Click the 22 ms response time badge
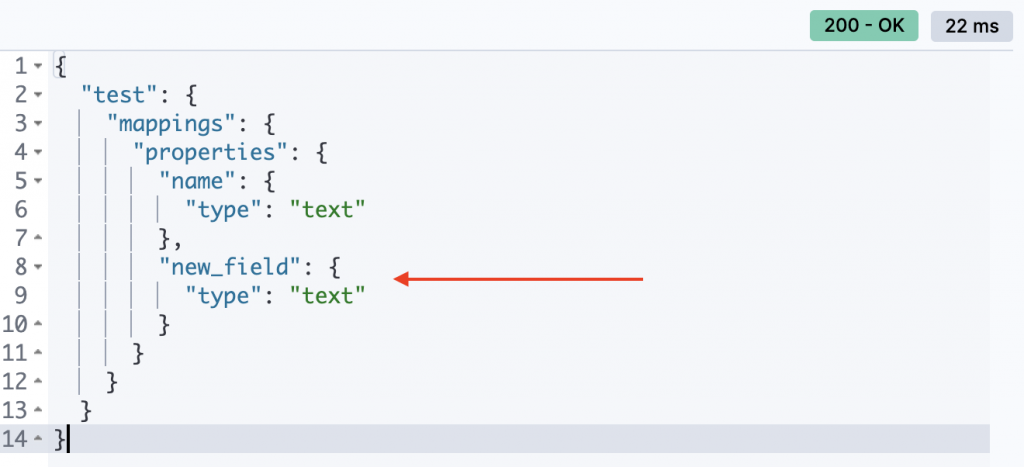Viewport: 1024px width, 467px height. tap(972, 26)
